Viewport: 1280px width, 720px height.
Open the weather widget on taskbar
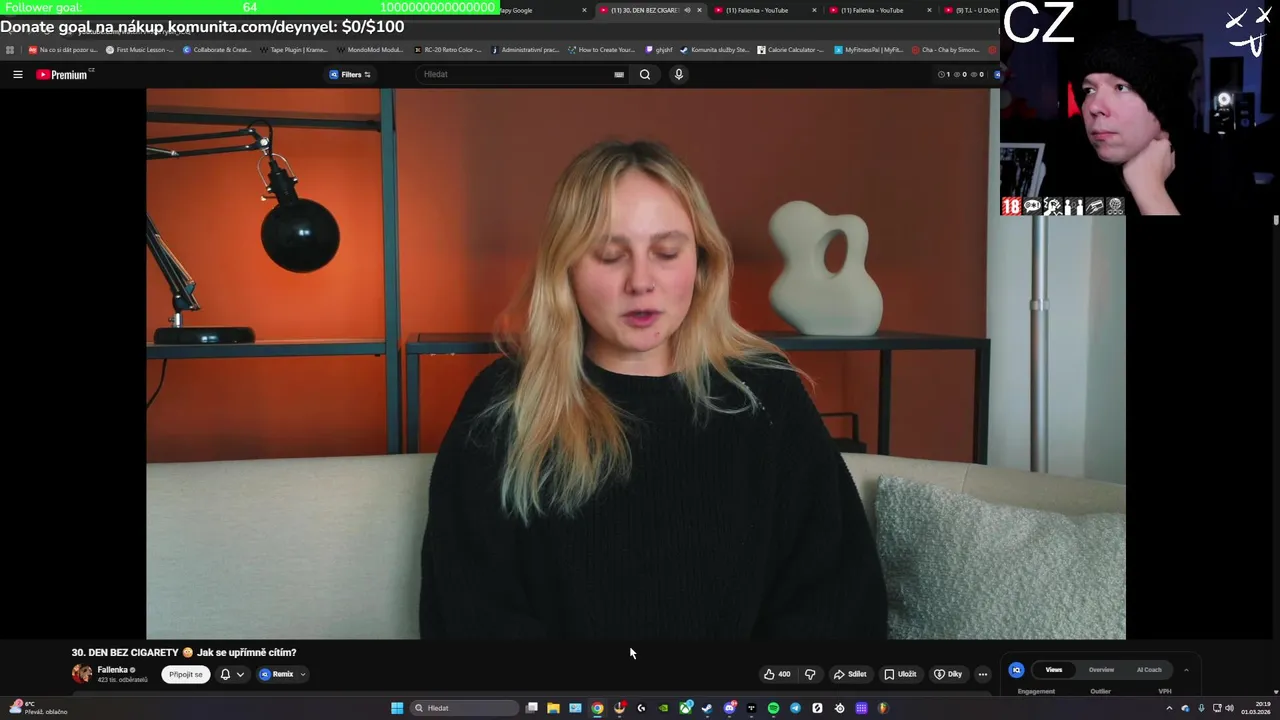38,708
